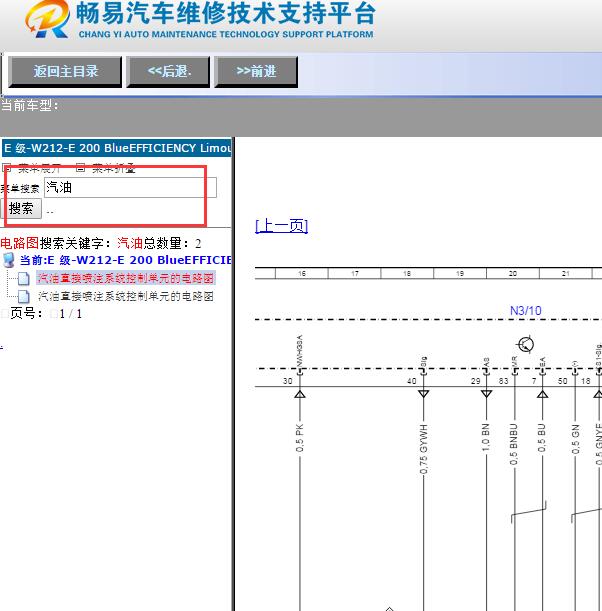Click pin number 30 on the connector
Viewport: 602px width, 611px height.
click(288, 381)
